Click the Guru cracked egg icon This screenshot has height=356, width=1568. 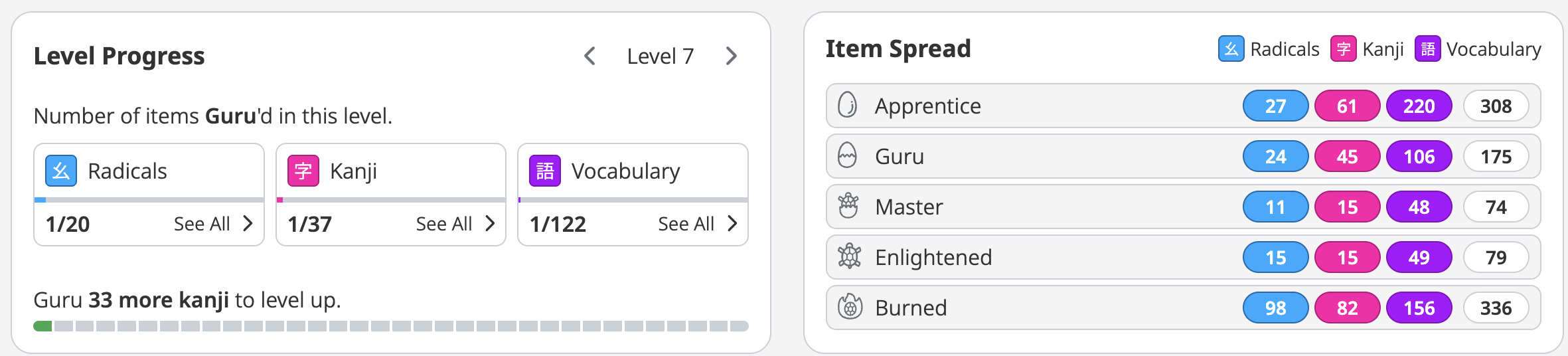pyautogui.click(x=848, y=155)
